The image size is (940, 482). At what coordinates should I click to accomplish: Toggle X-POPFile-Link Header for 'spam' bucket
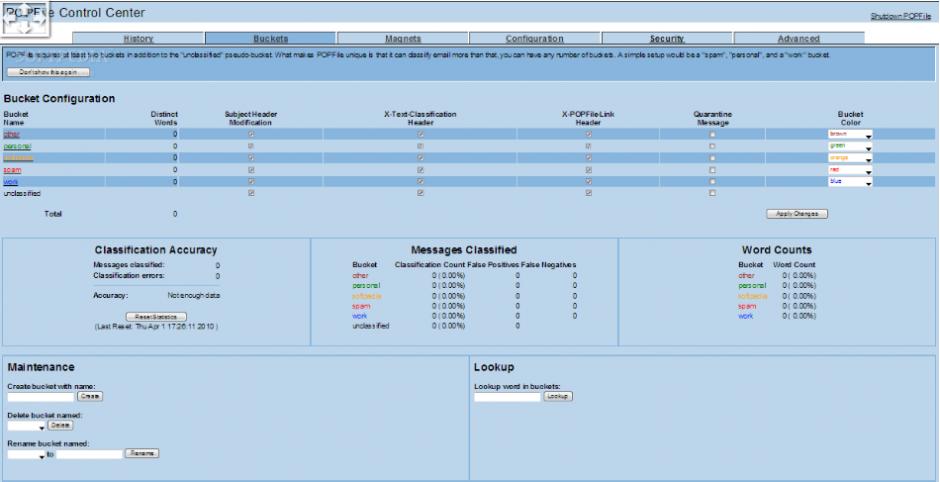588,170
